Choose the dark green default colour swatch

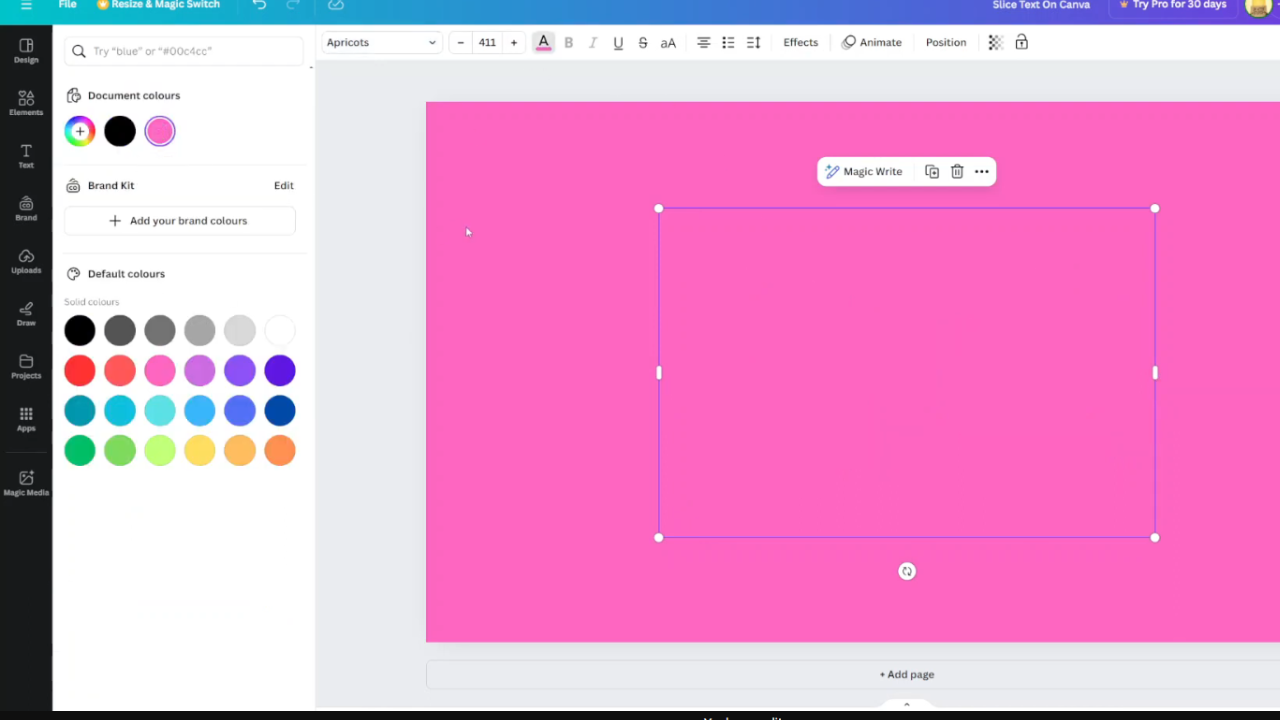coord(80,450)
